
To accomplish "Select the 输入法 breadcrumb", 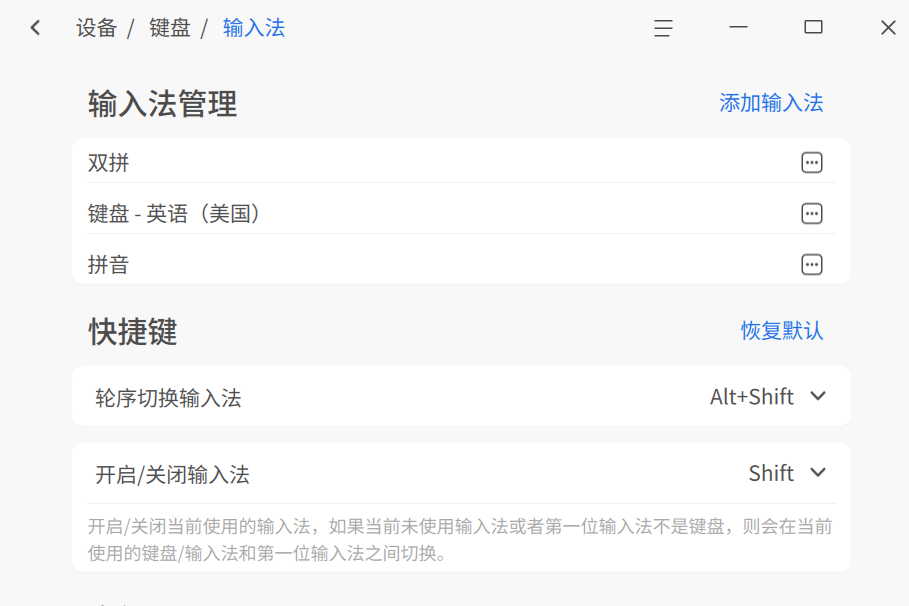I will click(254, 28).
